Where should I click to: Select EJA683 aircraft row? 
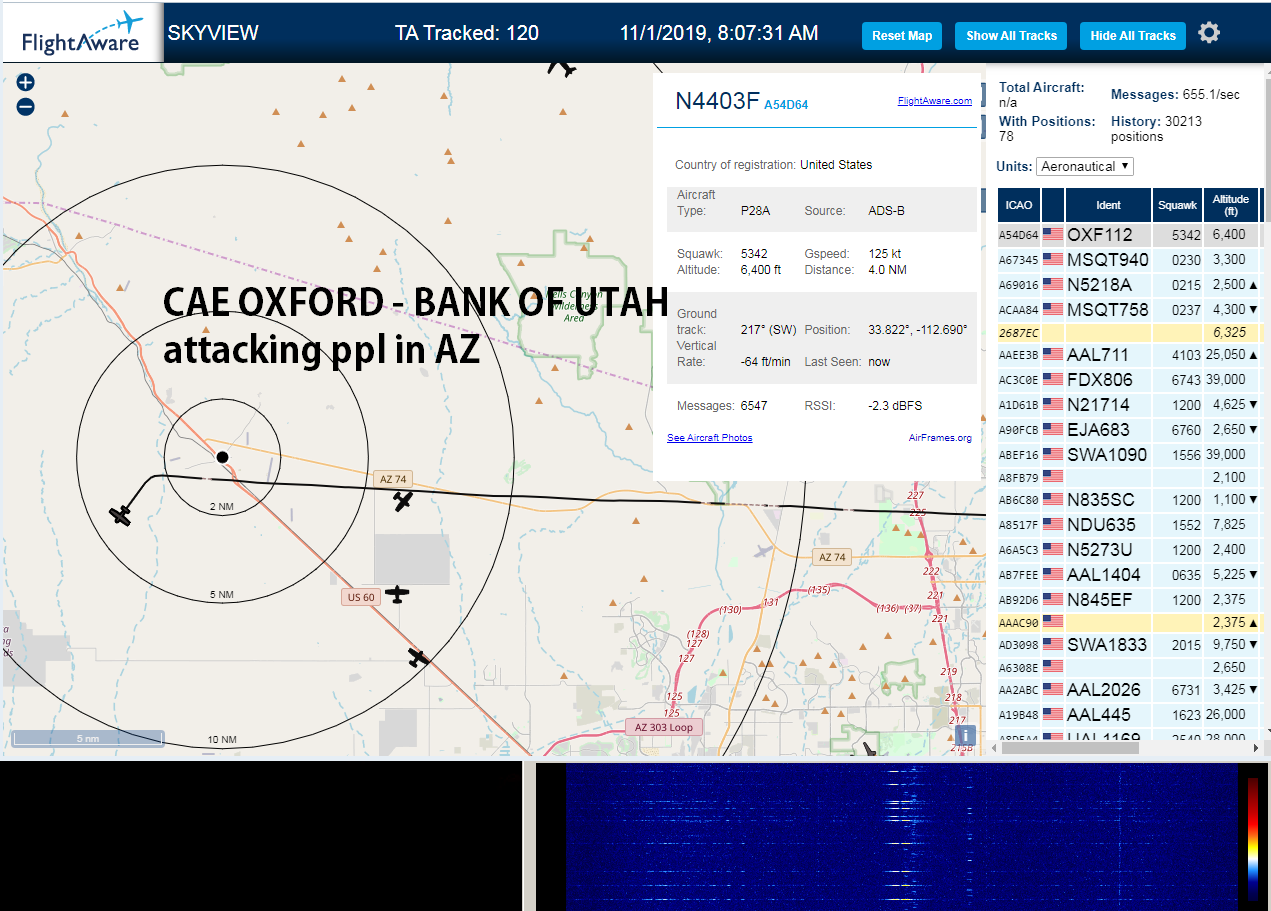tap(1129, 430)
